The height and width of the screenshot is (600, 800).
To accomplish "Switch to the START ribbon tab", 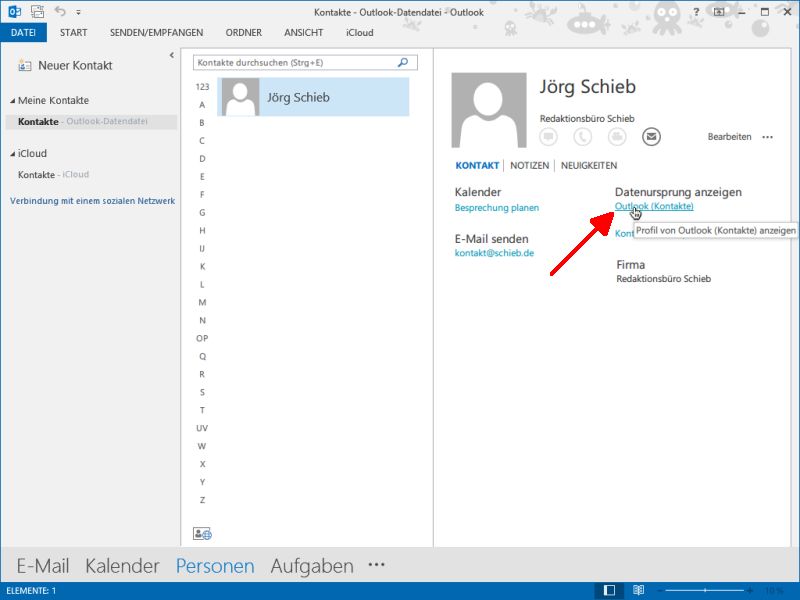I will click(x=73, y=33).
